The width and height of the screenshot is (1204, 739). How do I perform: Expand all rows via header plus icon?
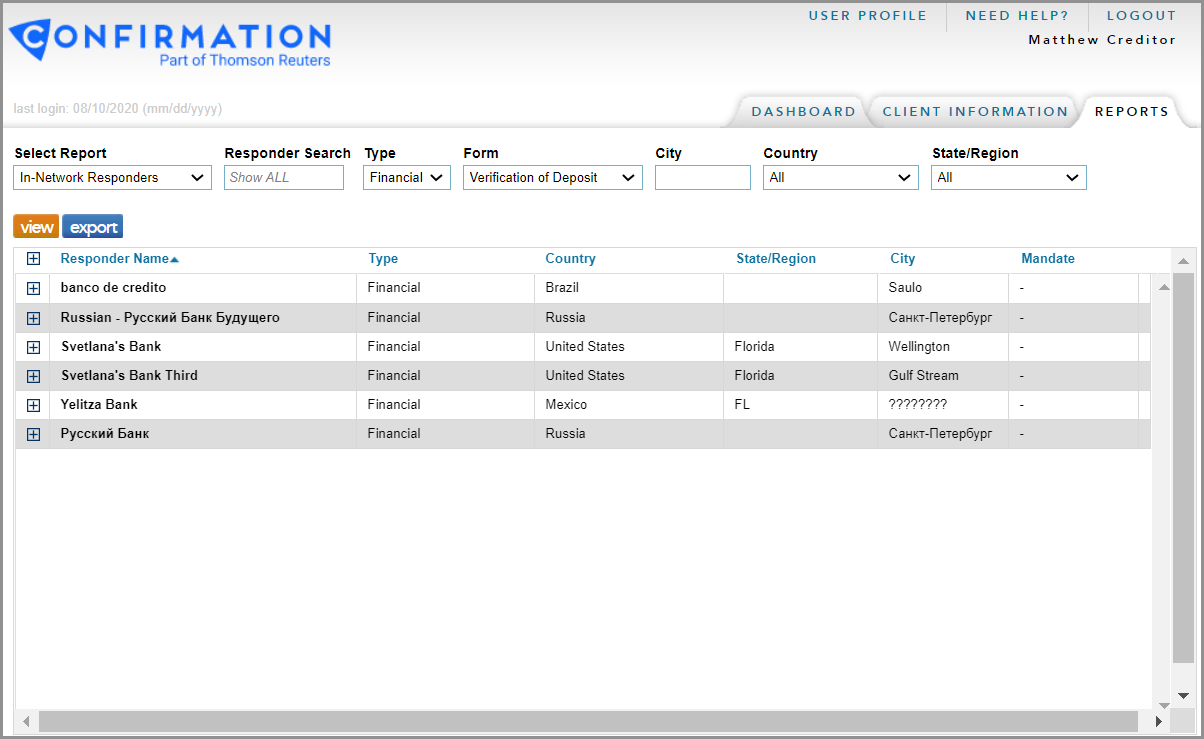(33, 259)
